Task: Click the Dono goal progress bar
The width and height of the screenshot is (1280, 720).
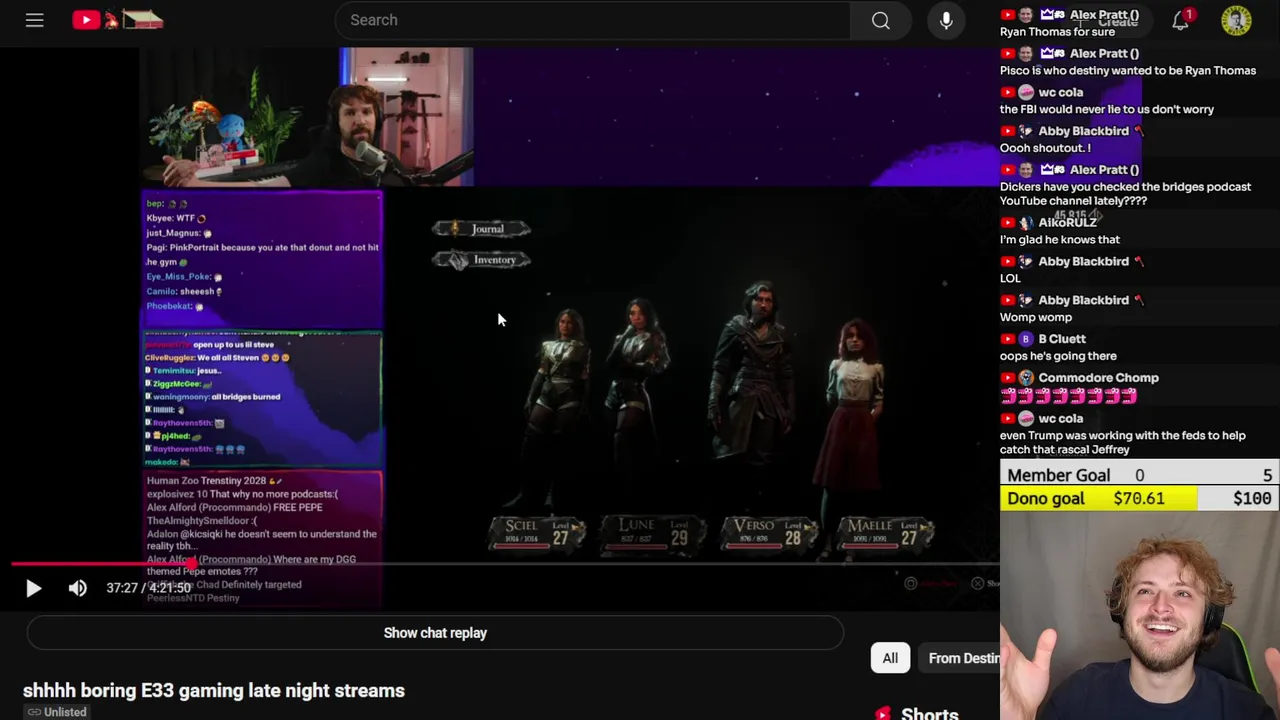Action: [x=1140, y=498]
